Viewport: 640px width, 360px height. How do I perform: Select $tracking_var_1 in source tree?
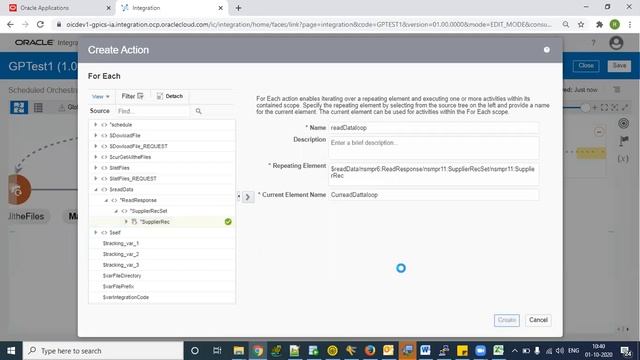pyautogui.click(x=121, y=243)
